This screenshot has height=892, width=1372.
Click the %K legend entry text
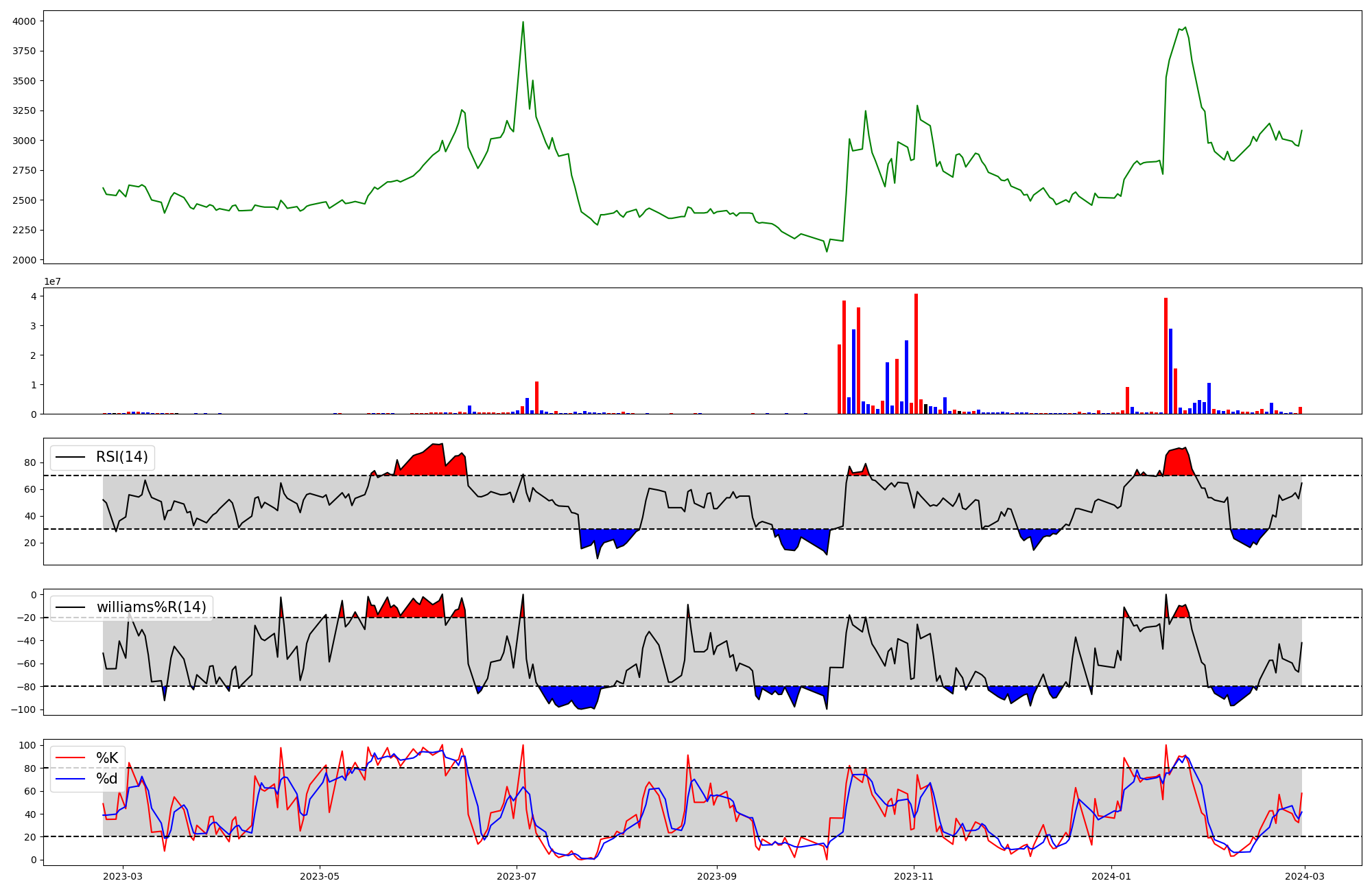(107, 758)
